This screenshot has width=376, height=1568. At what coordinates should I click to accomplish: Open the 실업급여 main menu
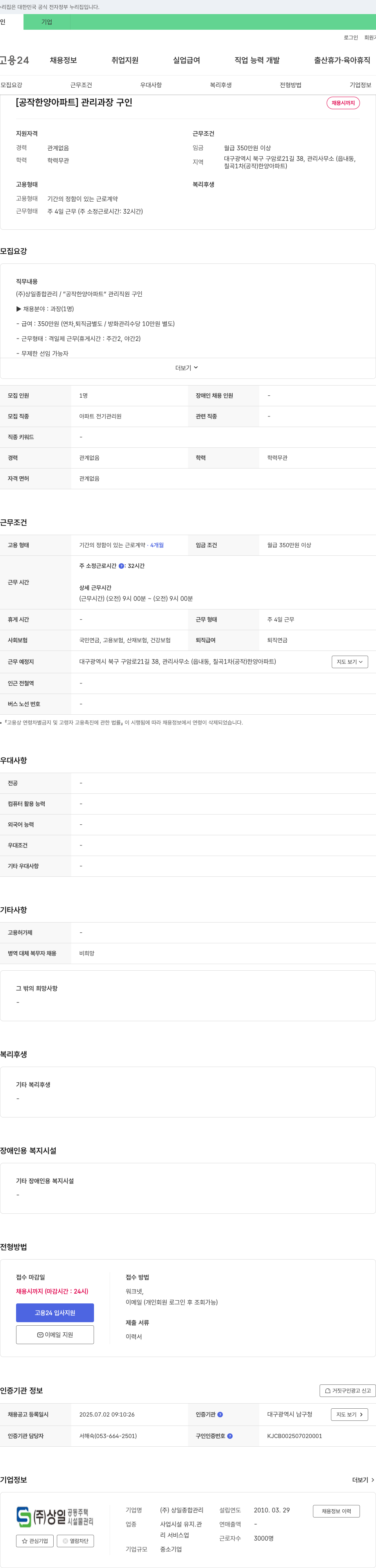pyautogui.click(x=186, y=60)
